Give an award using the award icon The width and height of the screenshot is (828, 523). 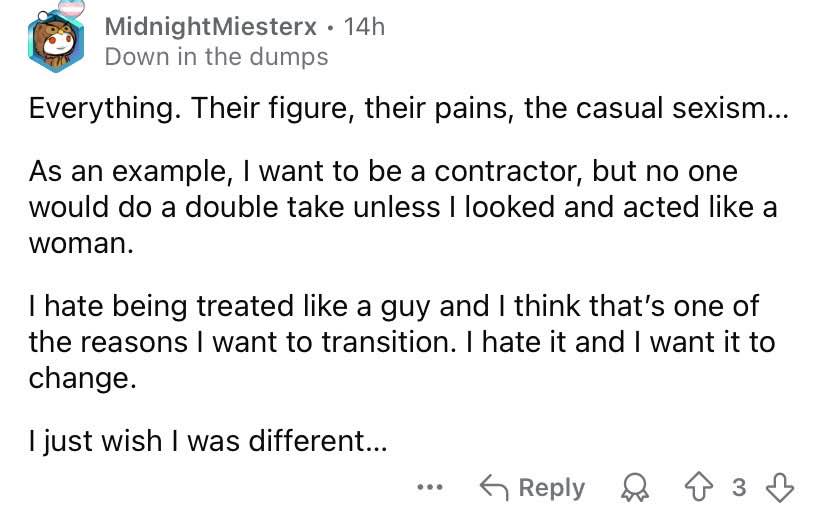[635, 487]
